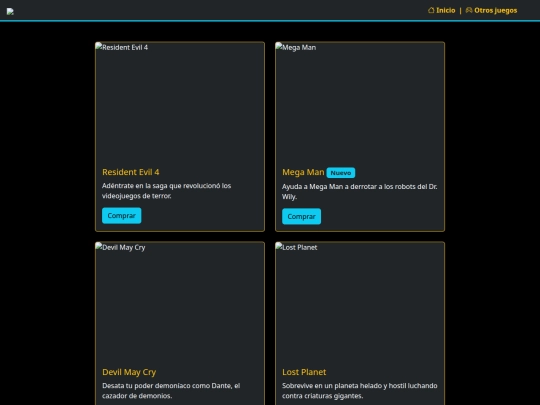Click the house icon beside Inicio
Image resolution: width=540 pixels, height=405 pixels.
(x=431, y=10)
